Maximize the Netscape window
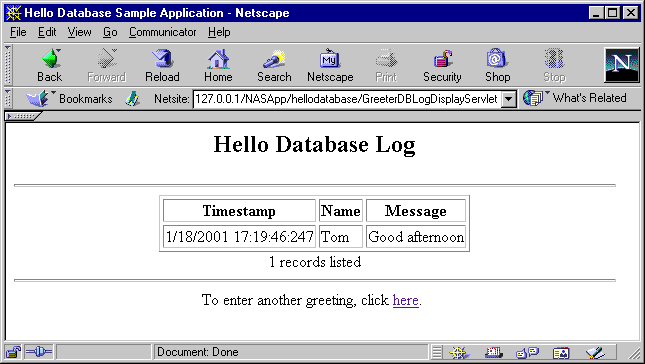The image size is (645, 364). pyautogui.click(x=612, y=13)
